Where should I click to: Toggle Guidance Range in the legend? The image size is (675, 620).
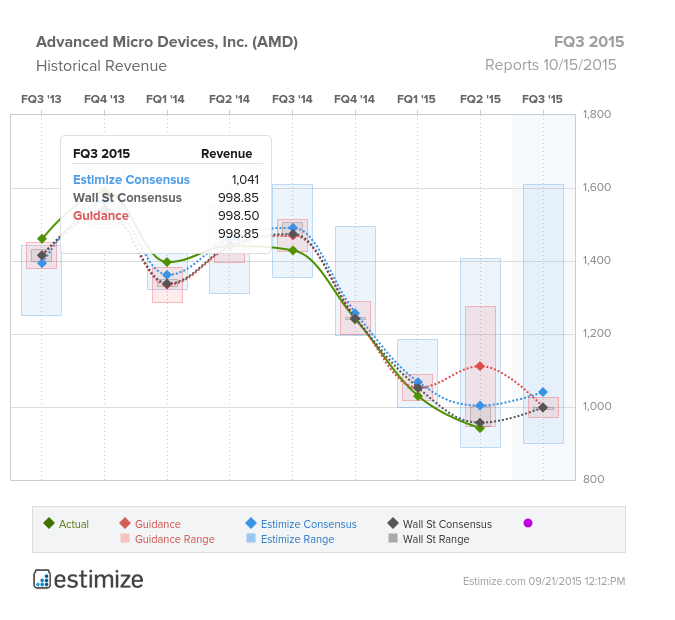click(167, 539)
